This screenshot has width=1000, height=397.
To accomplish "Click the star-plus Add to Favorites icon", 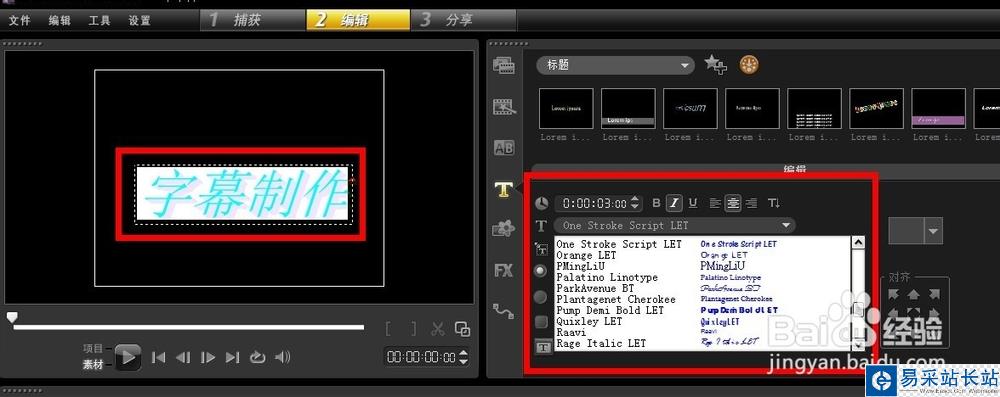I will point(715,64).
